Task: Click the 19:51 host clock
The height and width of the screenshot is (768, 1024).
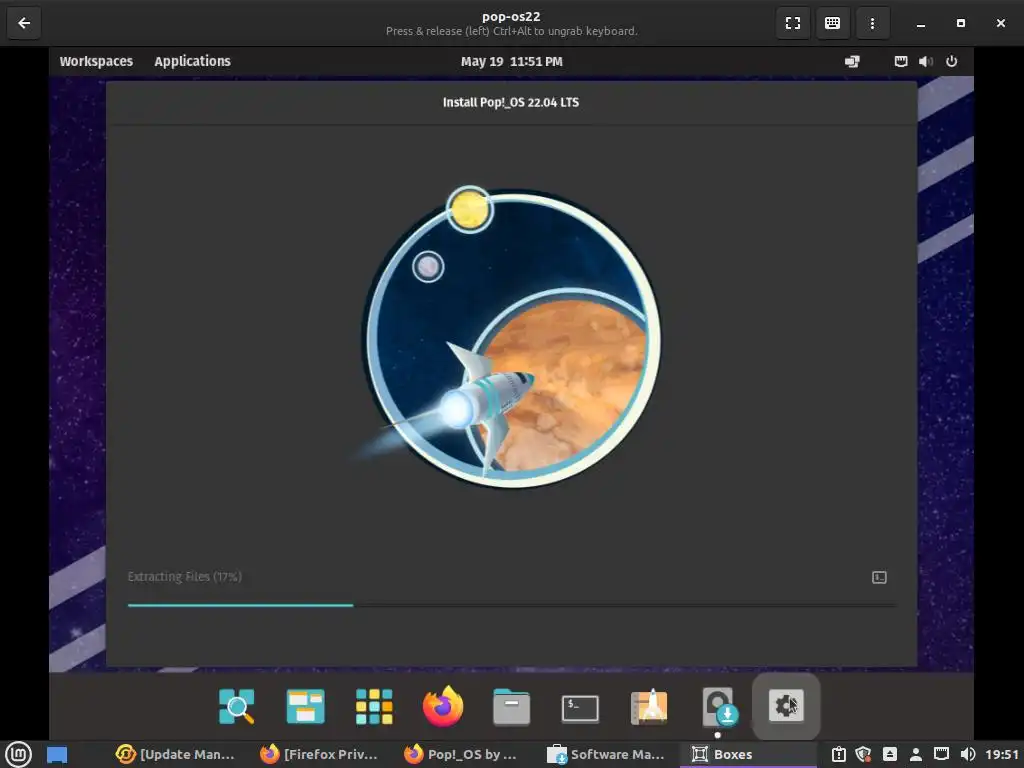Action: tap(1002, 754)
